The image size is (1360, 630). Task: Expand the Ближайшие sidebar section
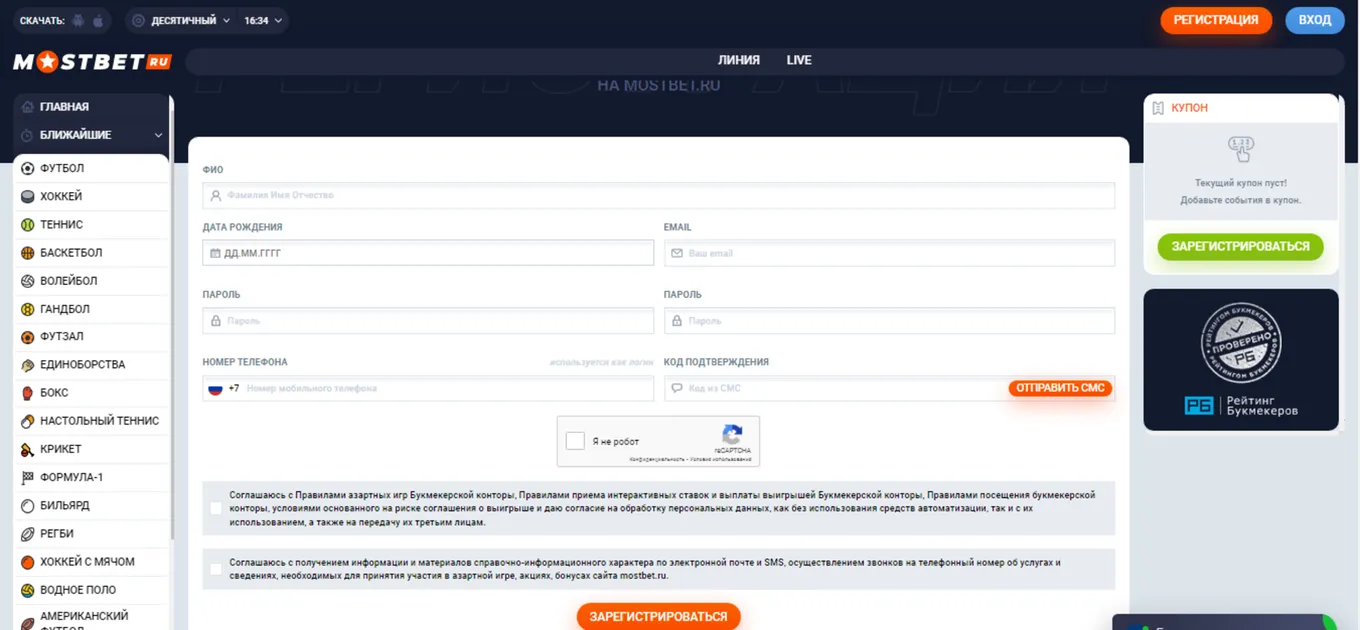pos(92,135)
